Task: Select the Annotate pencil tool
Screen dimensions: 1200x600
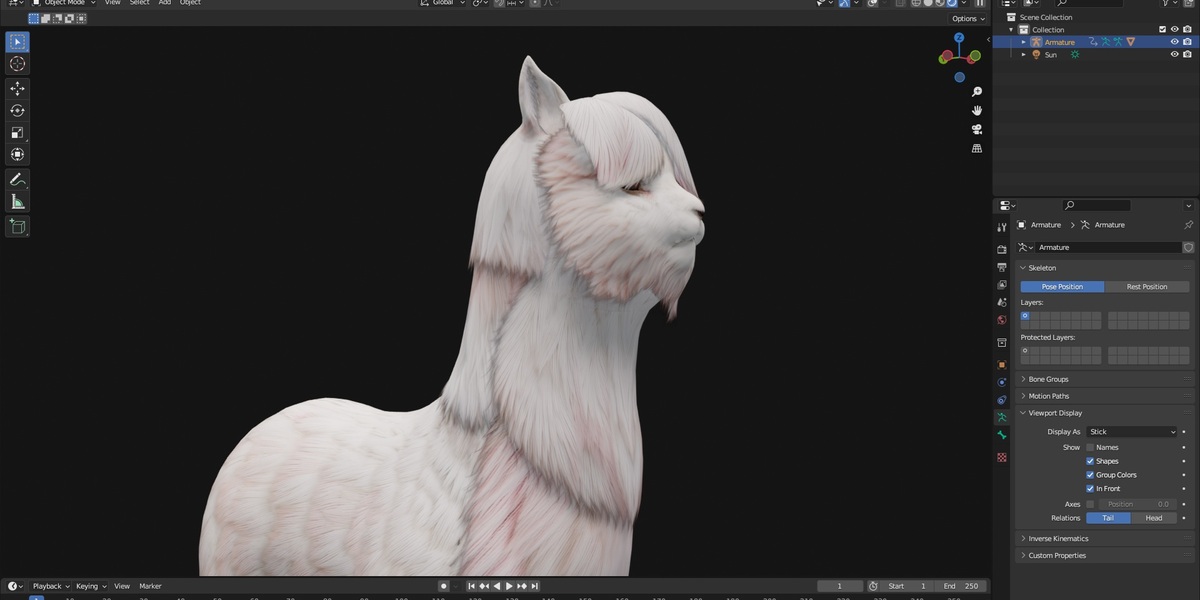Action: (x=17, y=180)
